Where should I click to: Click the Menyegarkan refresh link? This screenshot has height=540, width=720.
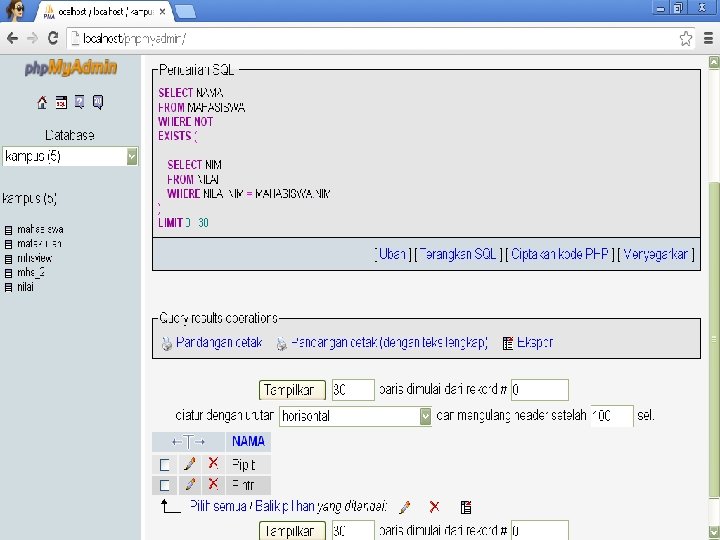tap(655, 254)
